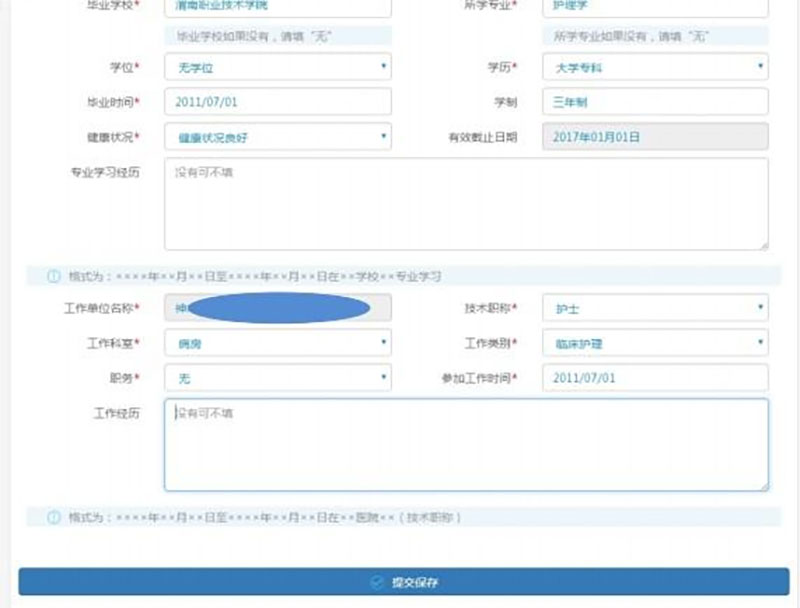Click the info icon beside the study format hint

[x=54, y=276]
